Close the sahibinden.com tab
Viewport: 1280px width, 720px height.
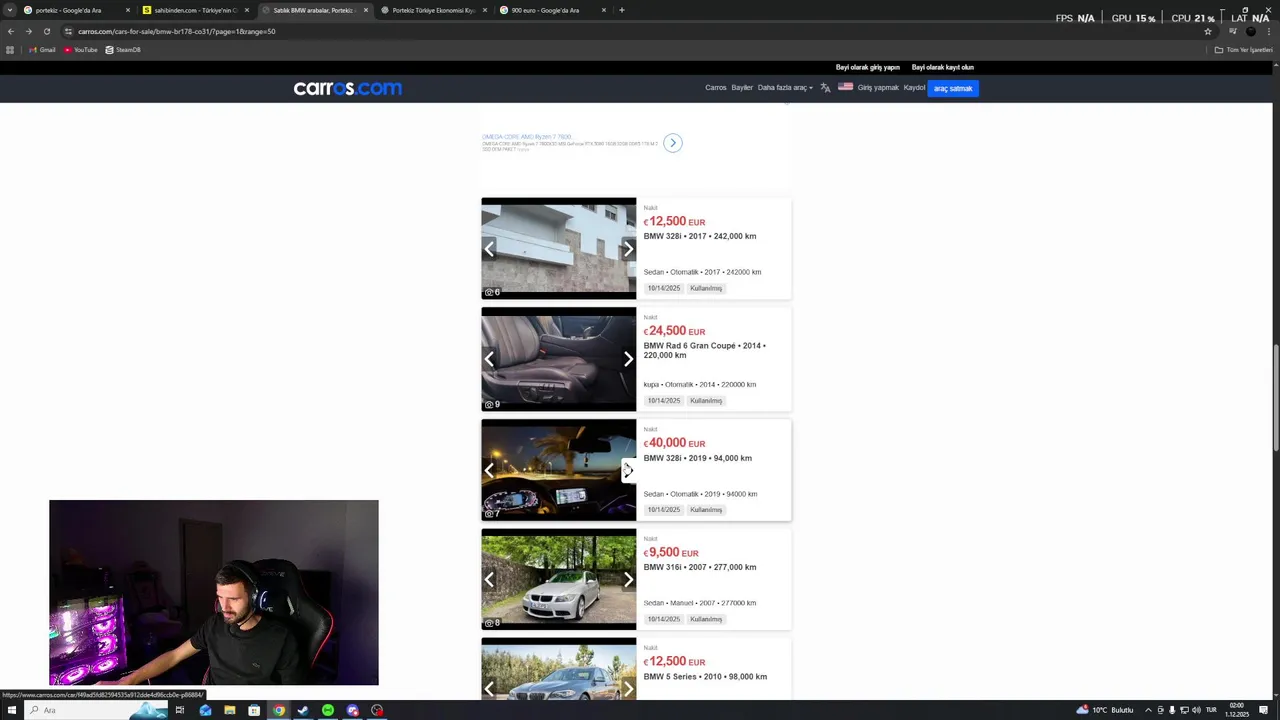point(247,10)
